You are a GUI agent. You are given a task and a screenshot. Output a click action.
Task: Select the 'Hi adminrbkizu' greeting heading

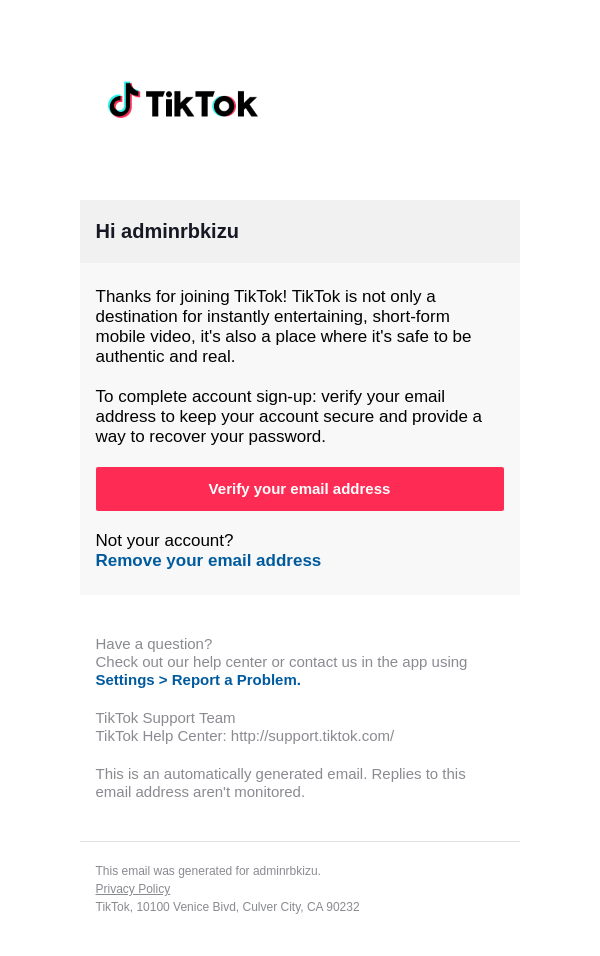(167, 232)
